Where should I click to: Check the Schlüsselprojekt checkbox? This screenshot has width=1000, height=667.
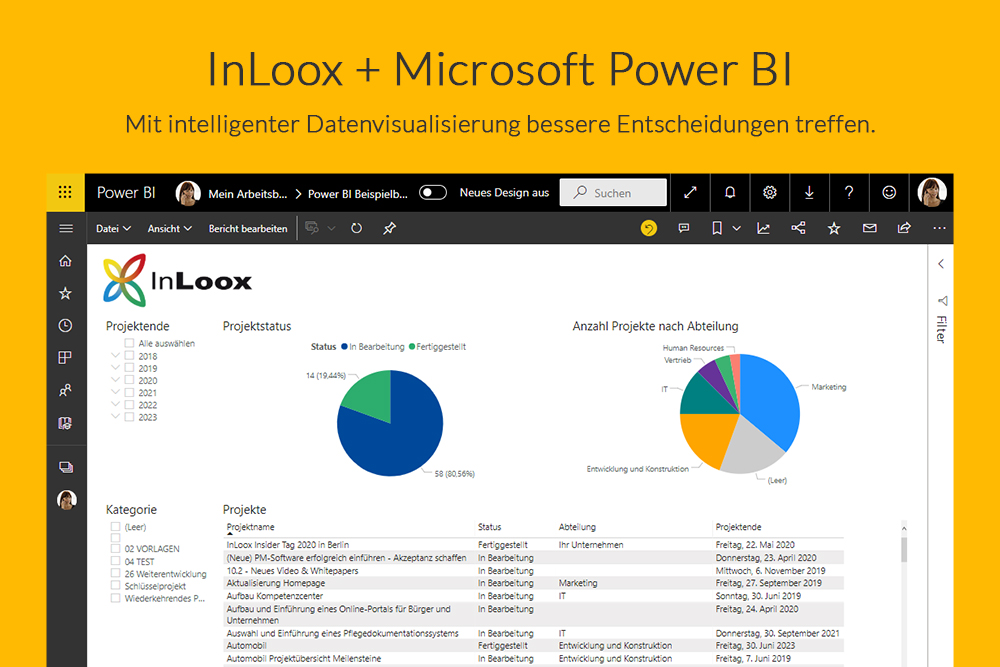tap(115, 585)
